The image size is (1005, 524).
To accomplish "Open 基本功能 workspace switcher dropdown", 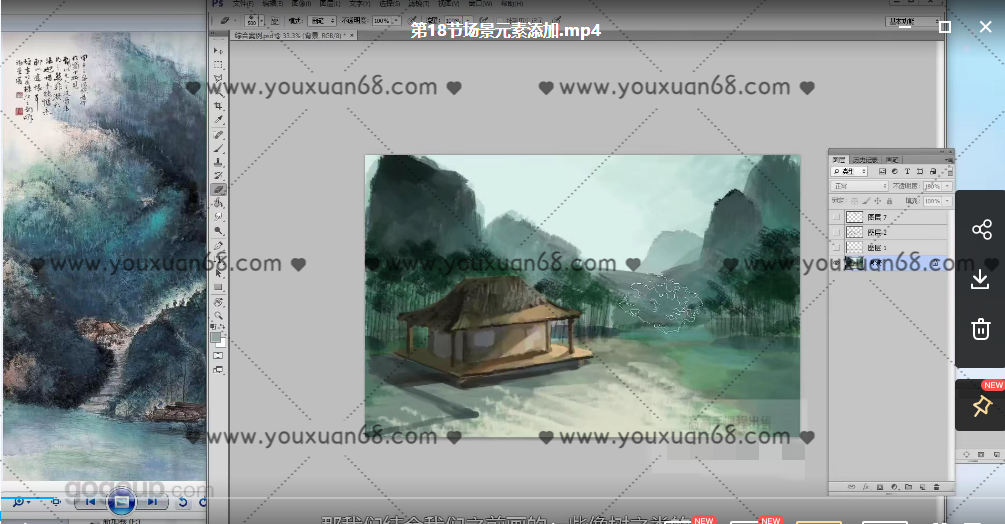I will [x=913, y=21].
